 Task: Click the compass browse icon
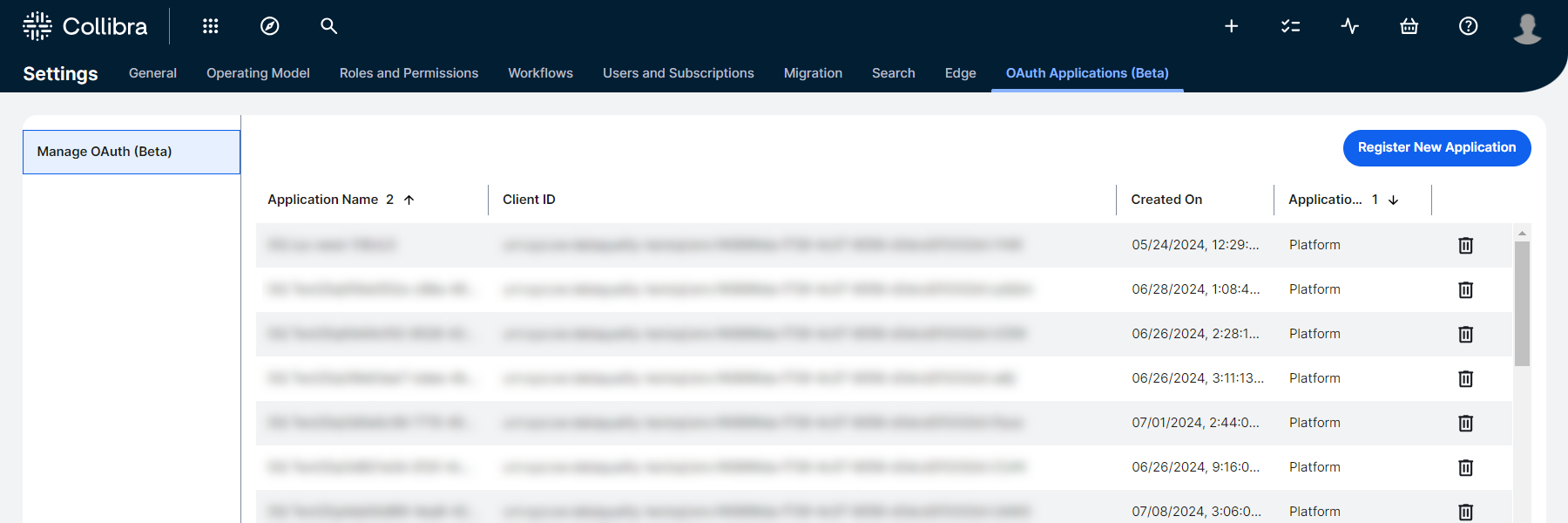click(270, 26)
